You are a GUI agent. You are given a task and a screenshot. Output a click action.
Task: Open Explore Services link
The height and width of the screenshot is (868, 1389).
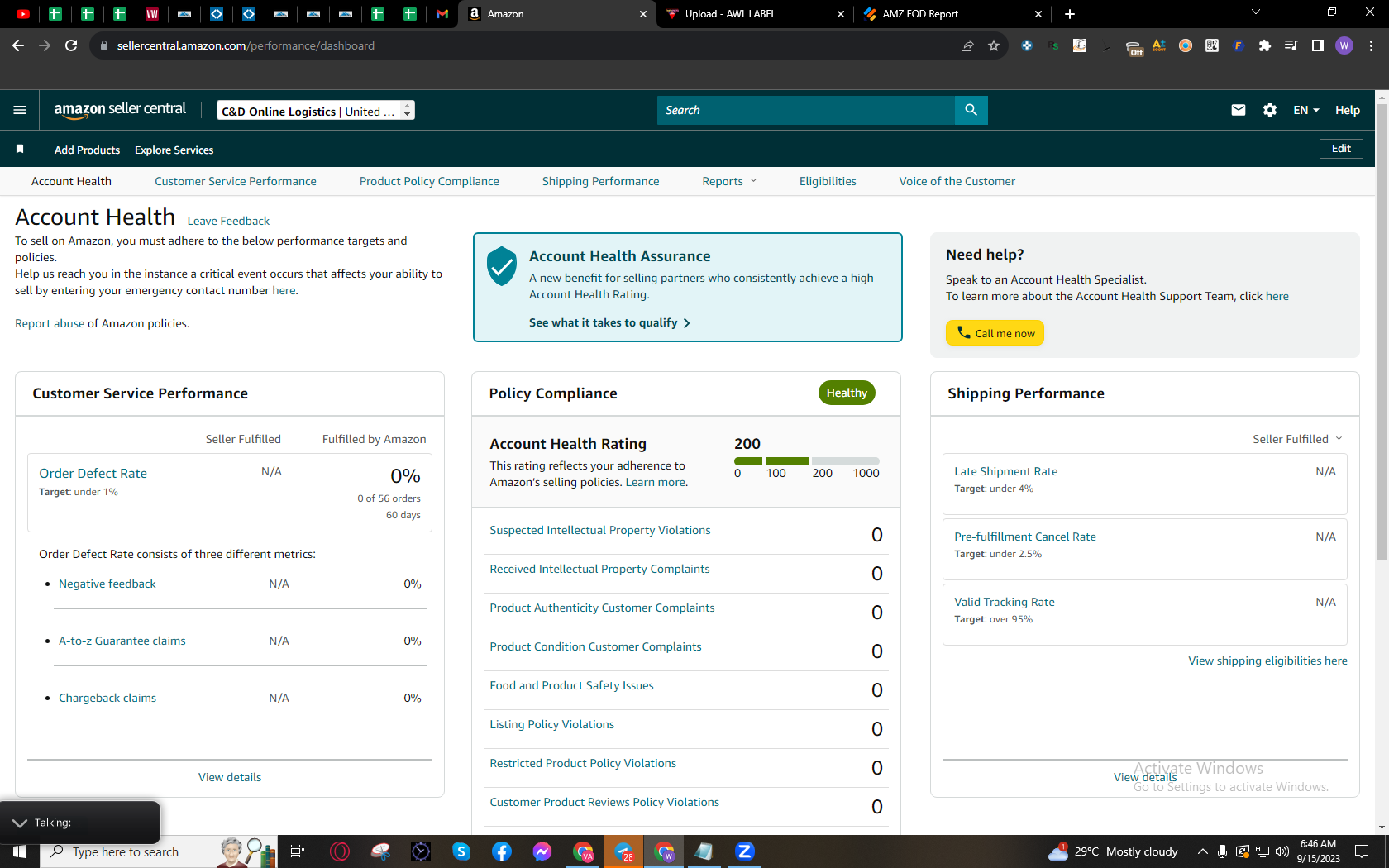[x=174, y=150]
